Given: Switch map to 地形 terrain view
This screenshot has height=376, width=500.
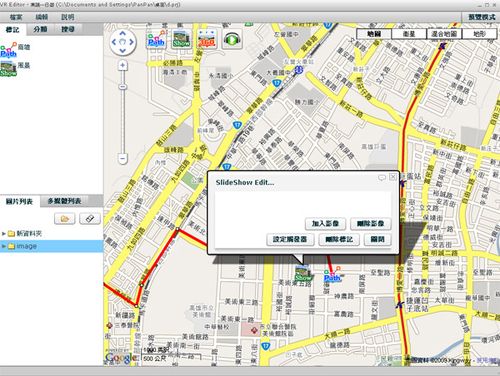Looking at the screenshot, I should click(x=479, y=34).
